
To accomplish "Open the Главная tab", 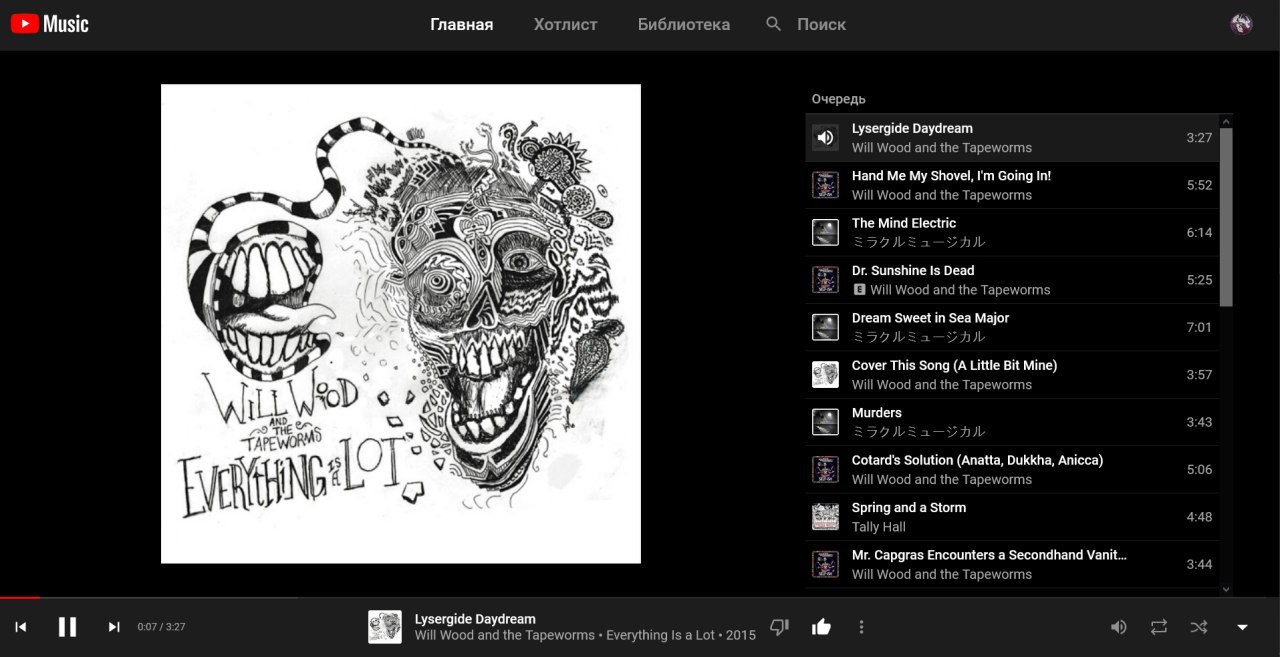I will (462, 25).
